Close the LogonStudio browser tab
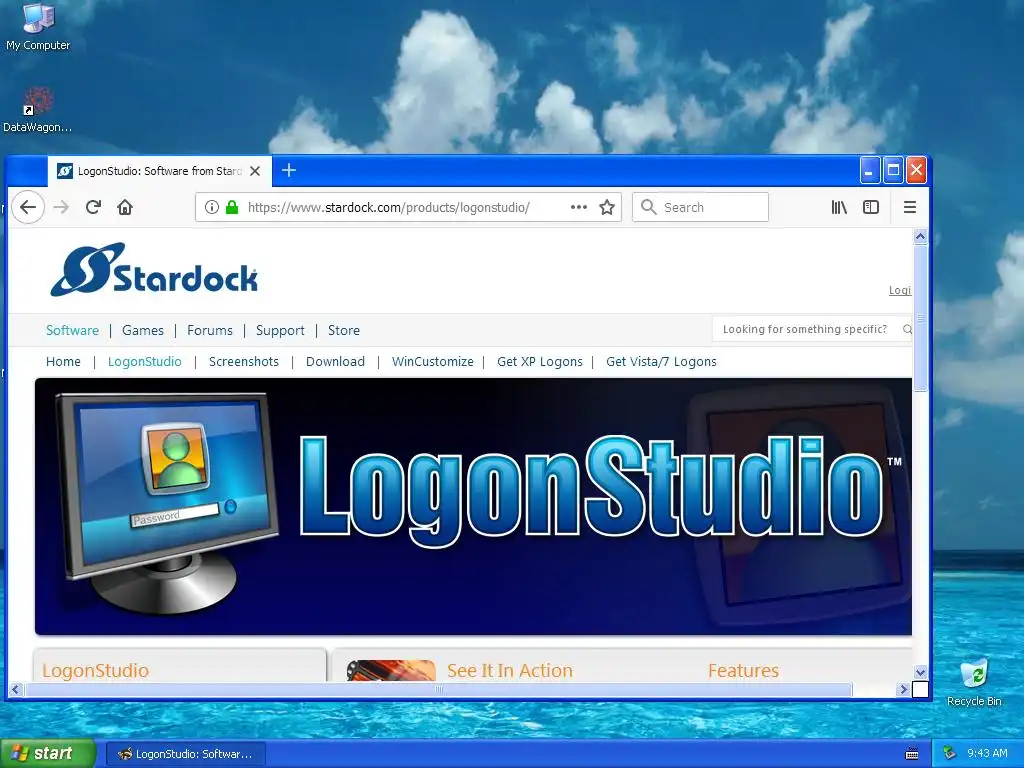The height and width of the screenshot is (768, 1024). [255, 171]
